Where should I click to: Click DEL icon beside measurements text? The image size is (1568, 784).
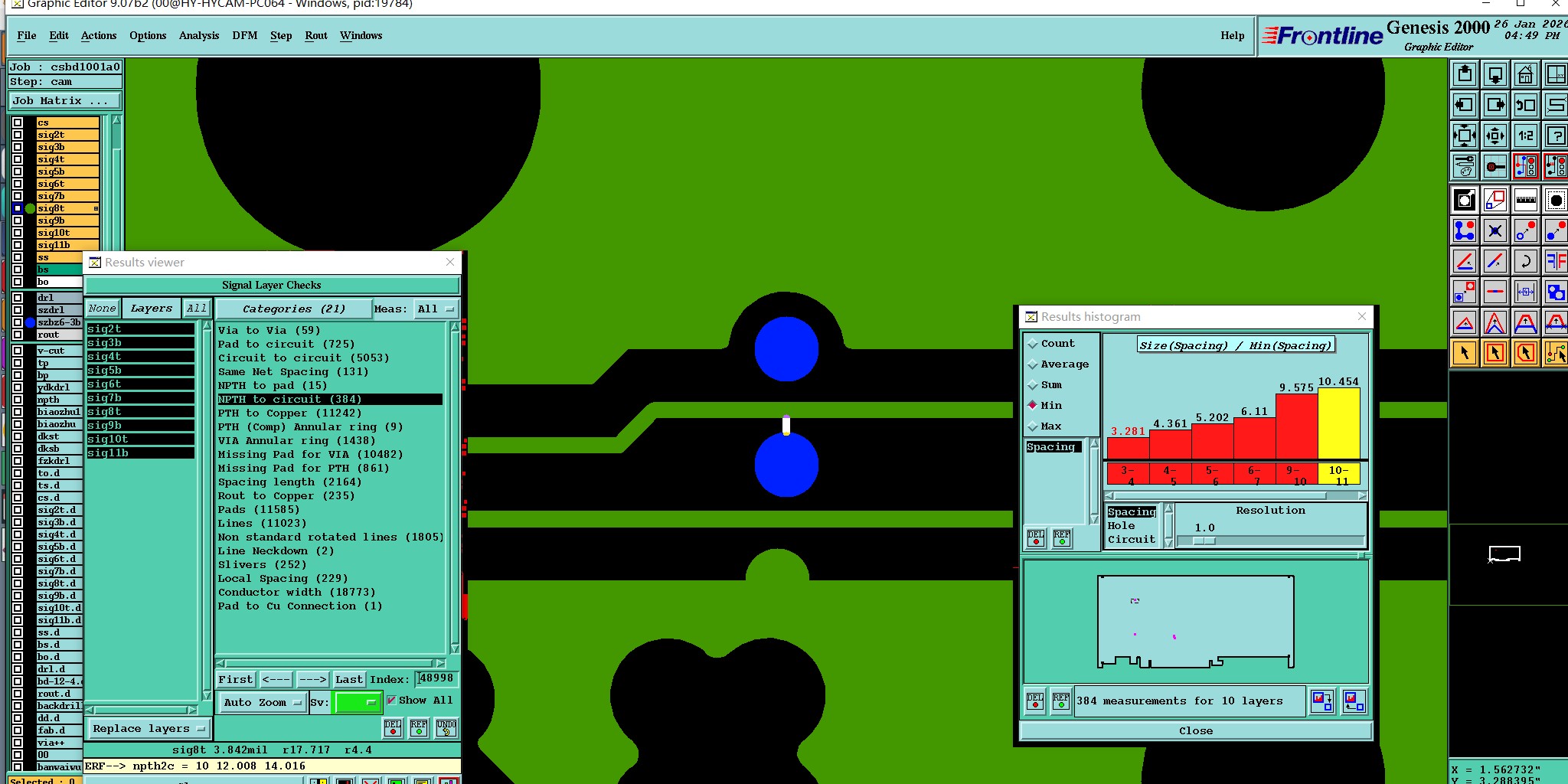(1035, 701)
